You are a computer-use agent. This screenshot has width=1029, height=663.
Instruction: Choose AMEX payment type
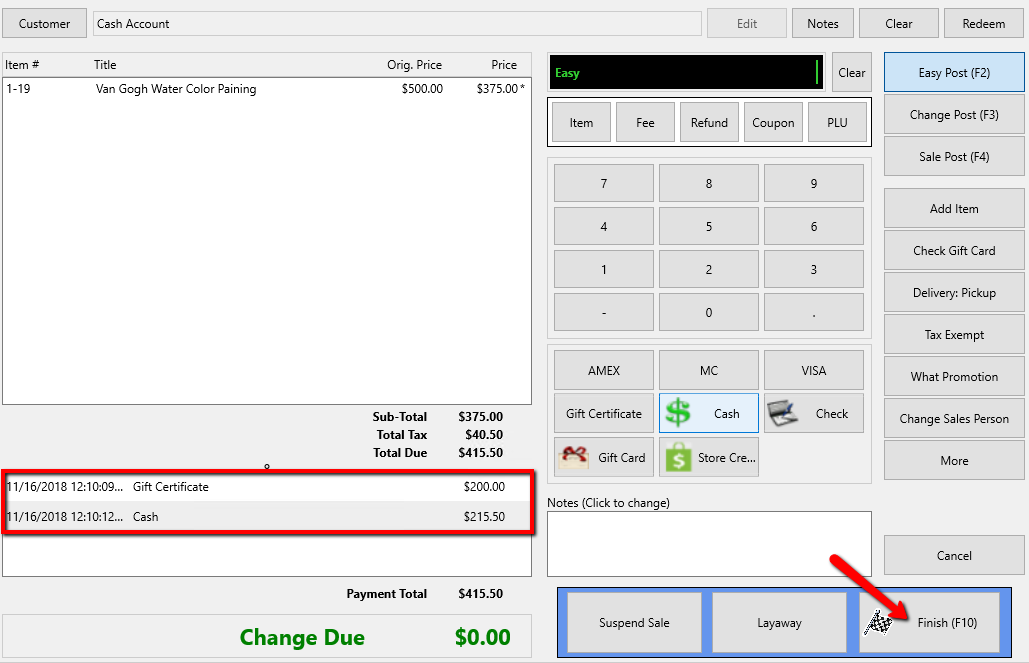coord(604,370)
